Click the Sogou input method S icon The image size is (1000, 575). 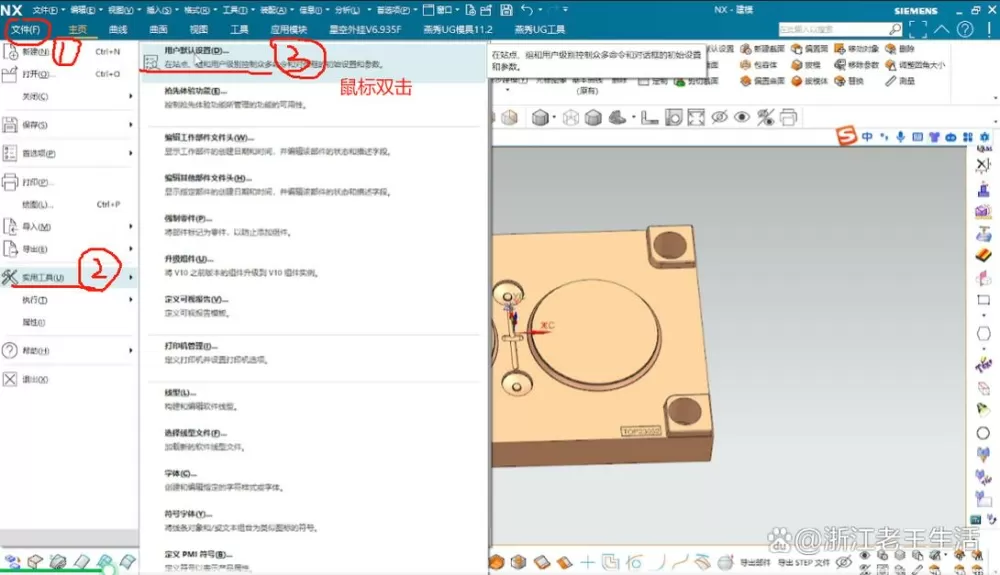point(846,136)
